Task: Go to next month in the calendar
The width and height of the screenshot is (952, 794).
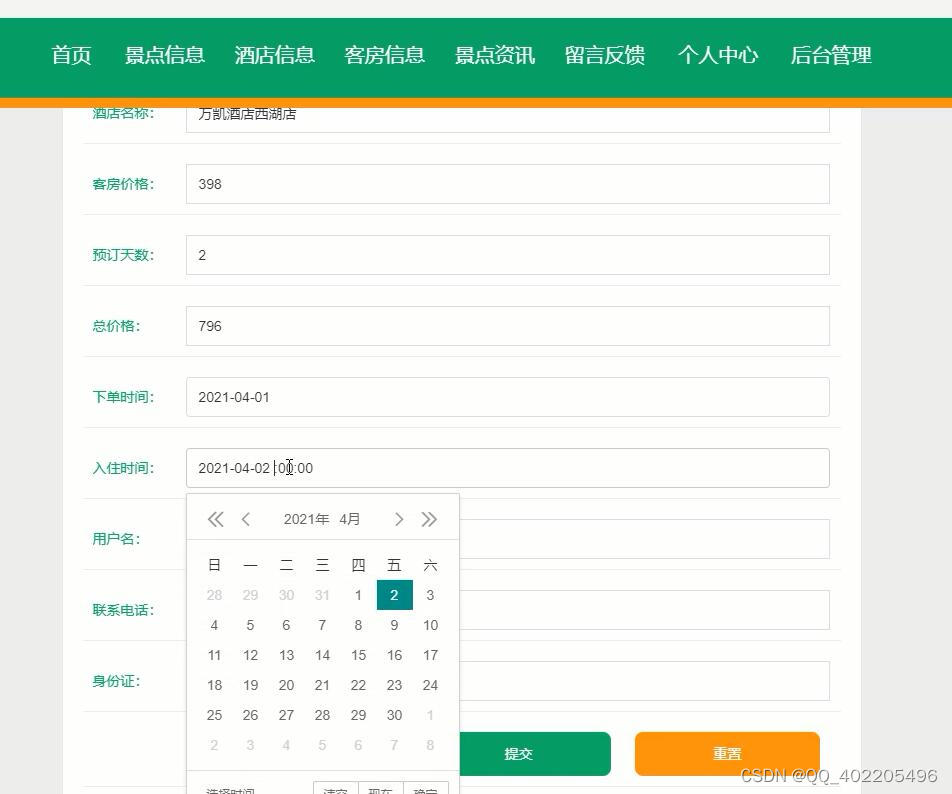Action: click(x=398, y=519)
